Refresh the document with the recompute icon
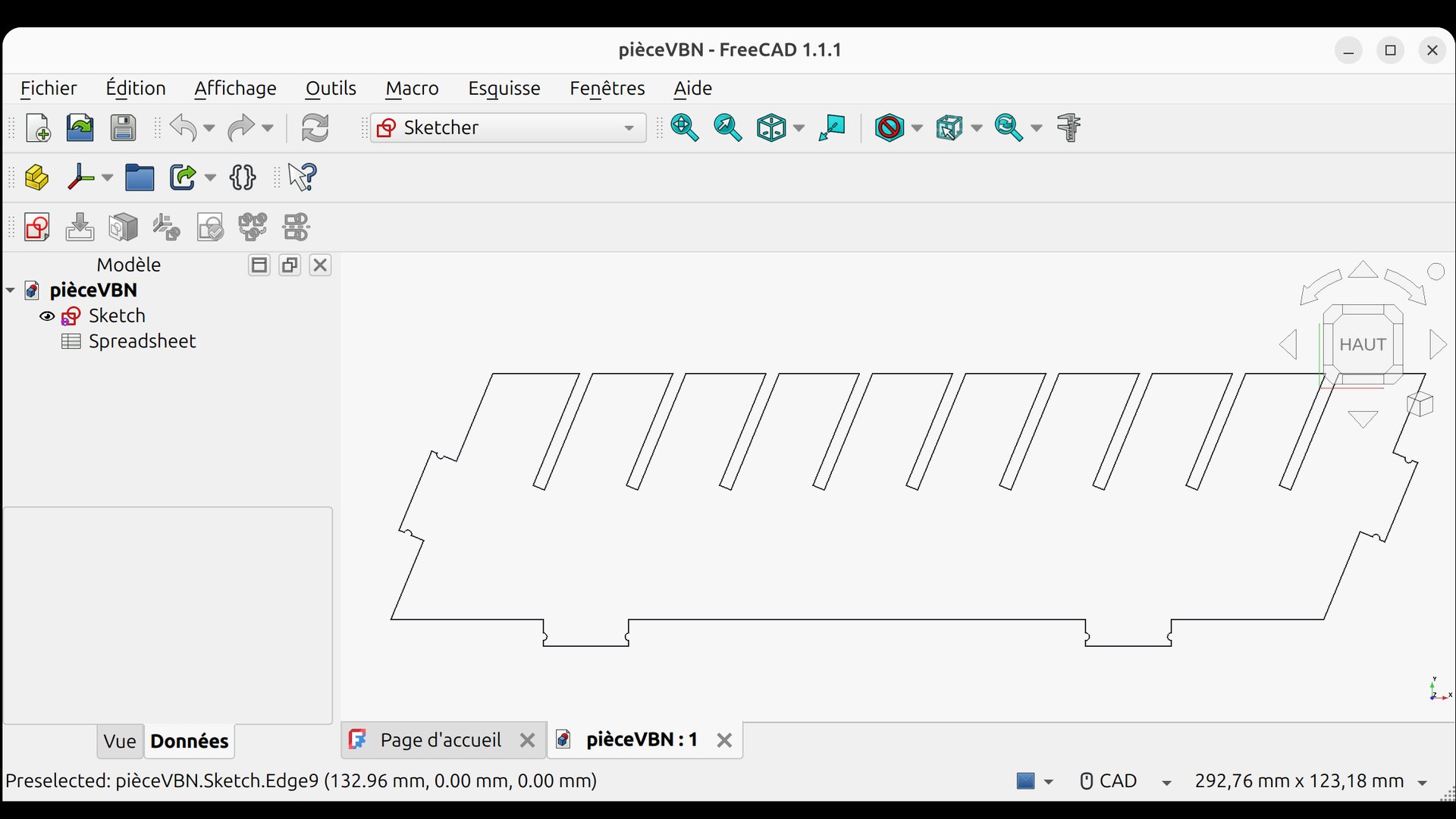Screen dimensions: 1456x819 (x=315, y=127)
